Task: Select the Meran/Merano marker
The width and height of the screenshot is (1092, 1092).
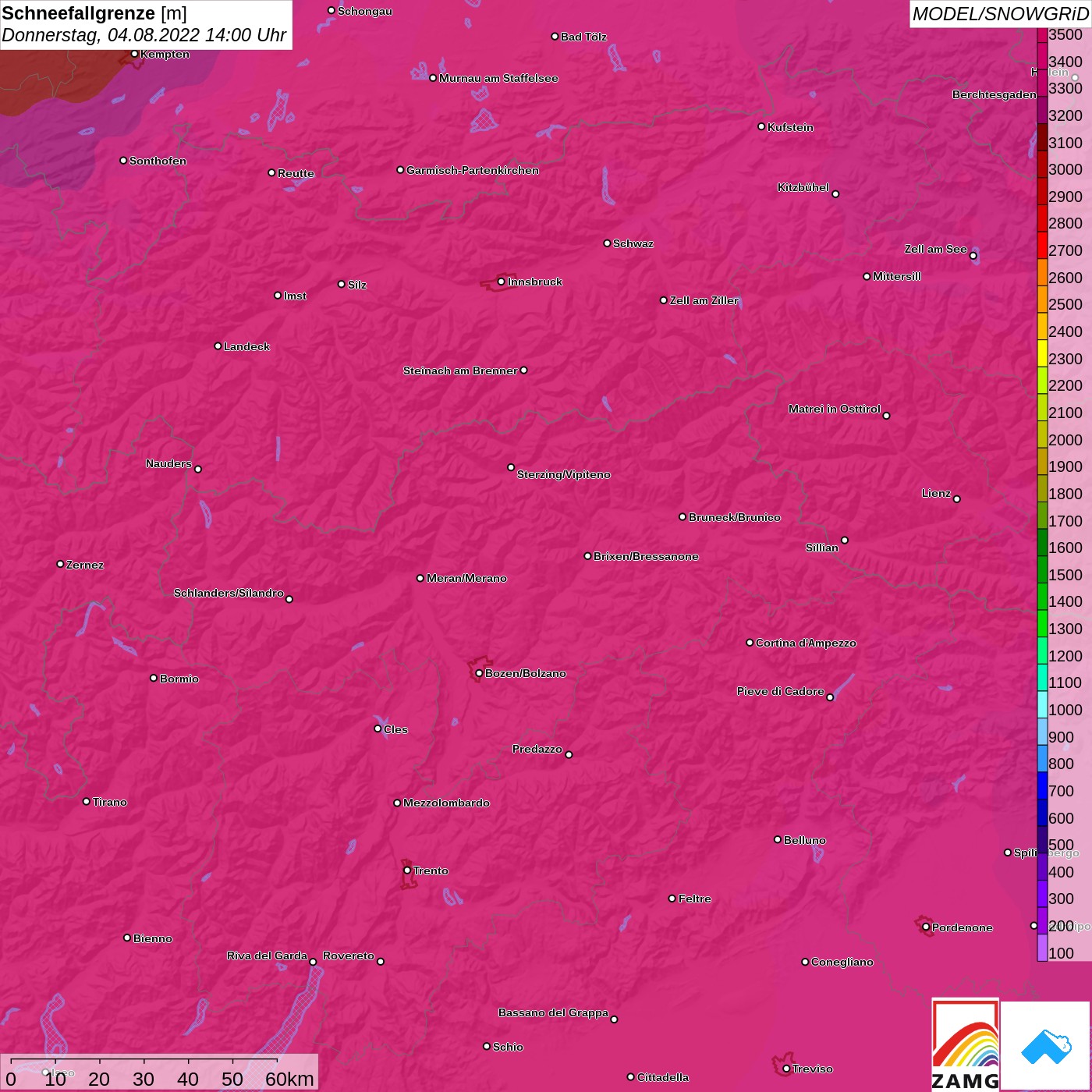Action: pos(420,578)
